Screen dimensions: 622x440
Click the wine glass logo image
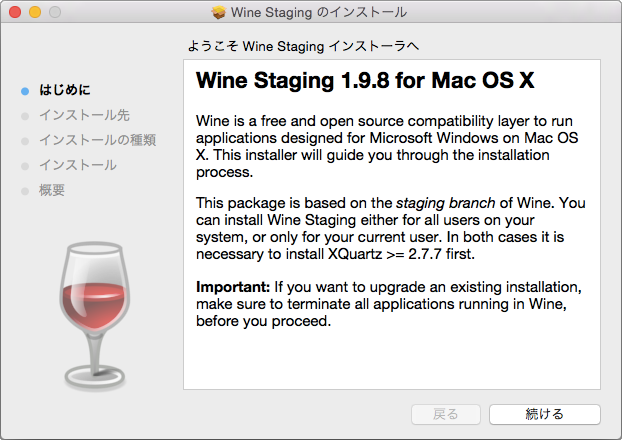pos(94,315)
